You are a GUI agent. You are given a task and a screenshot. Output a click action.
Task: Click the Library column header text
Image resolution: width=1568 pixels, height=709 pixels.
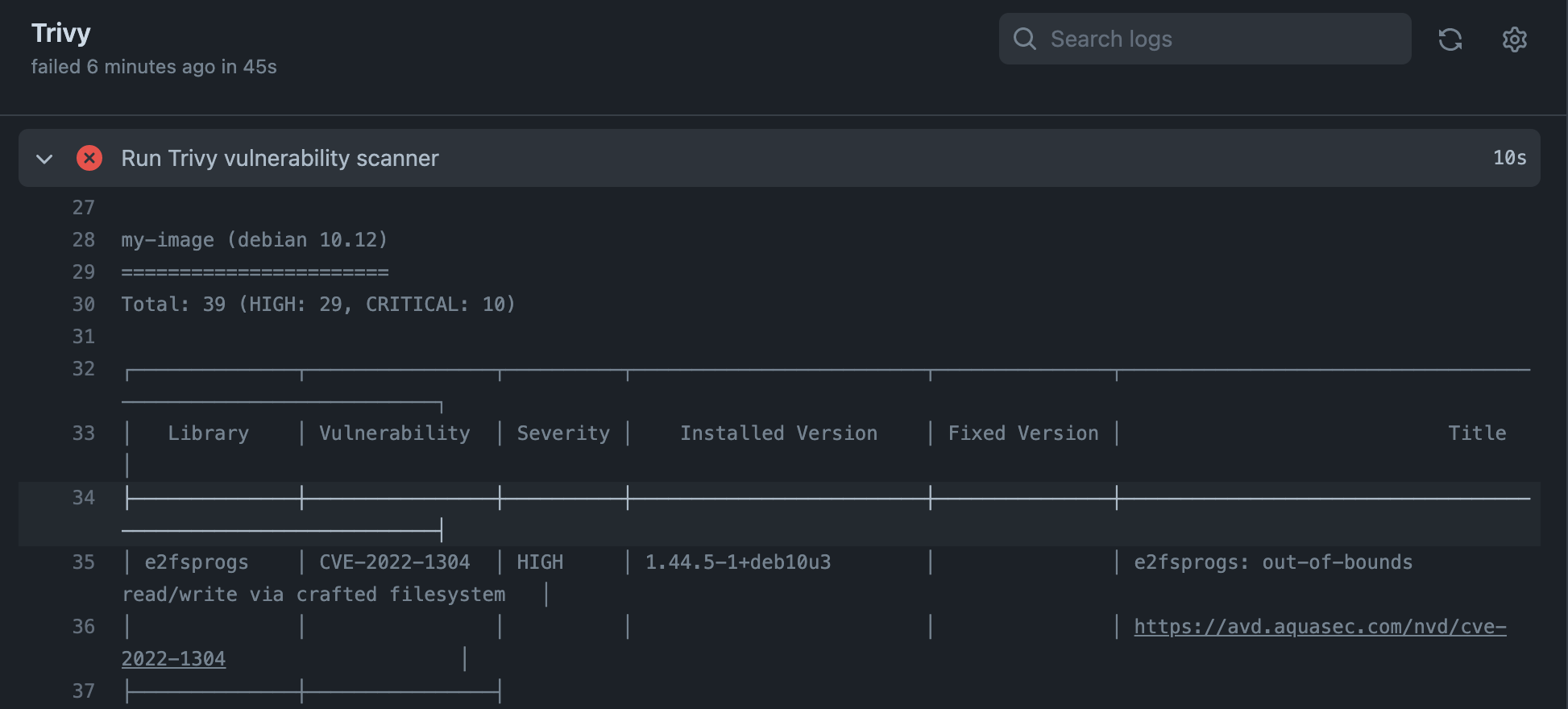pos(209,433)
